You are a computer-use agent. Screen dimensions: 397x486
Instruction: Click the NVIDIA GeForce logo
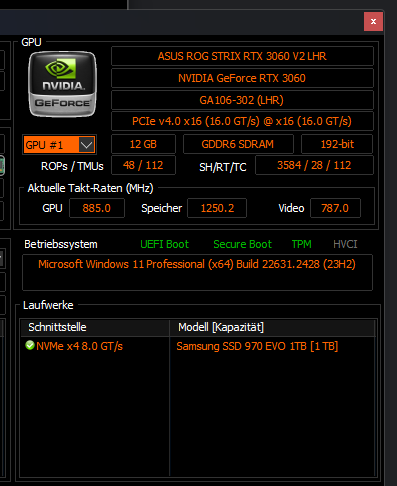point(62,84)
